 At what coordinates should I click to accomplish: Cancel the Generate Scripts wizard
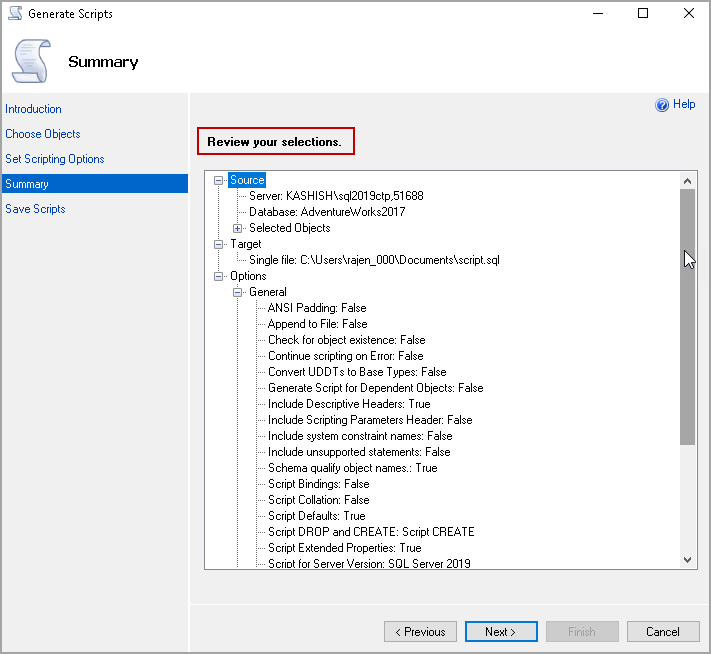[662, 632]
